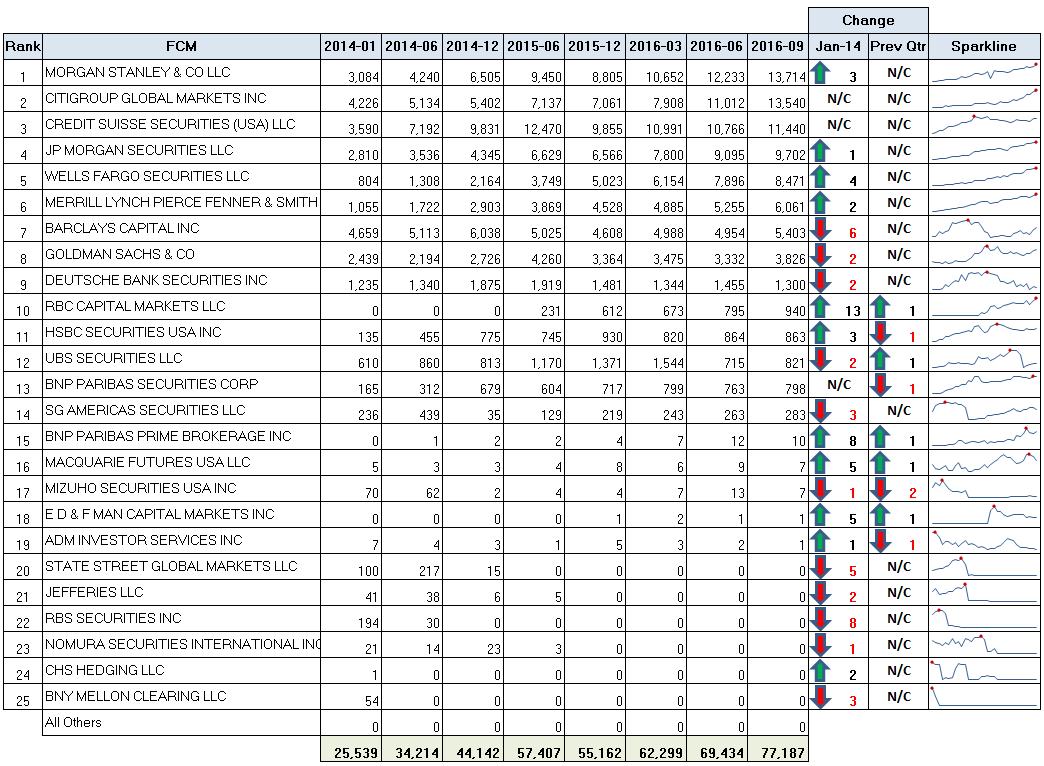Select CREDIT SUISSE SECURITIES (USA) LLC cell

click(181, 125)
